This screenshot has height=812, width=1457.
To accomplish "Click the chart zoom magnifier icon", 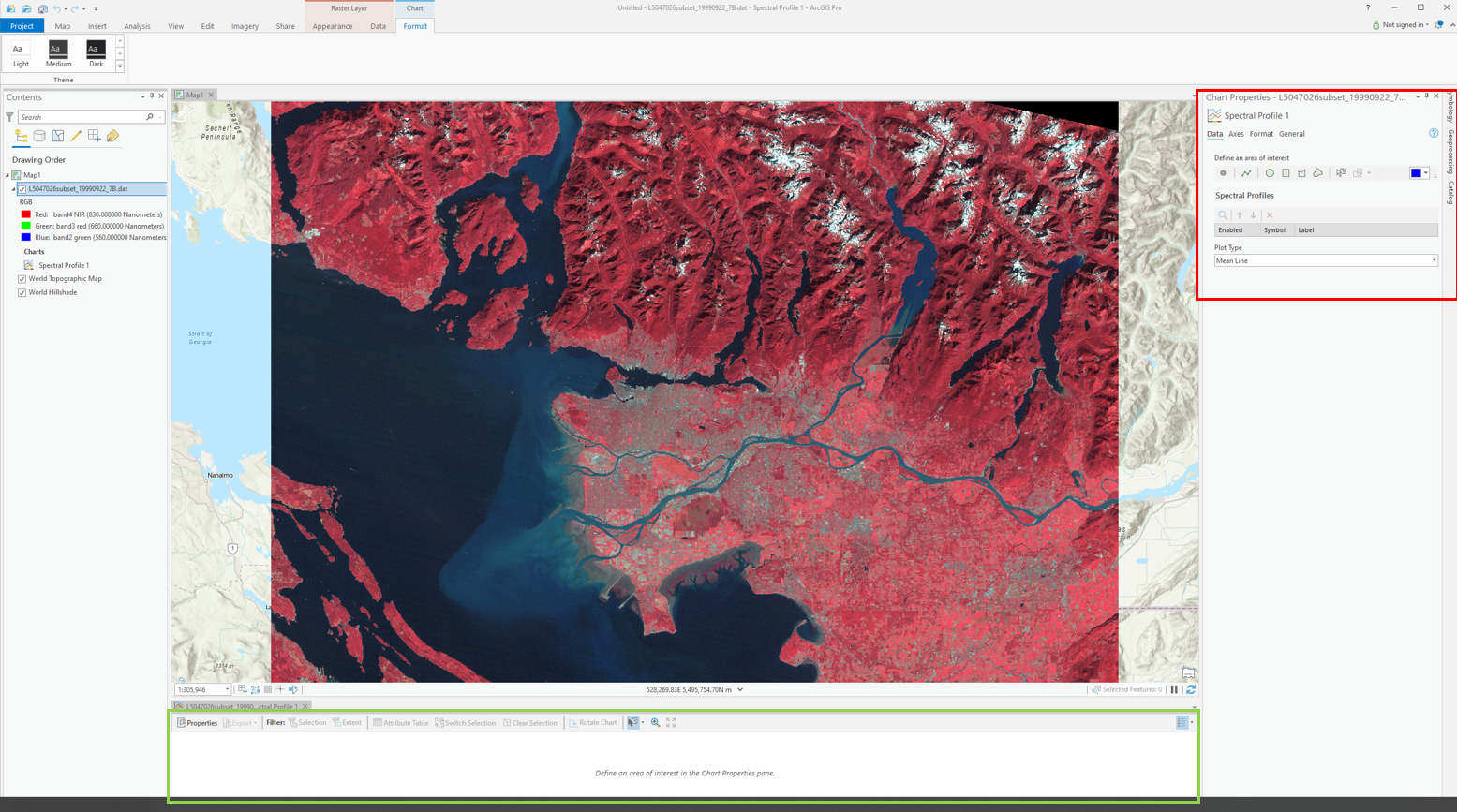I will click(655, 723).
